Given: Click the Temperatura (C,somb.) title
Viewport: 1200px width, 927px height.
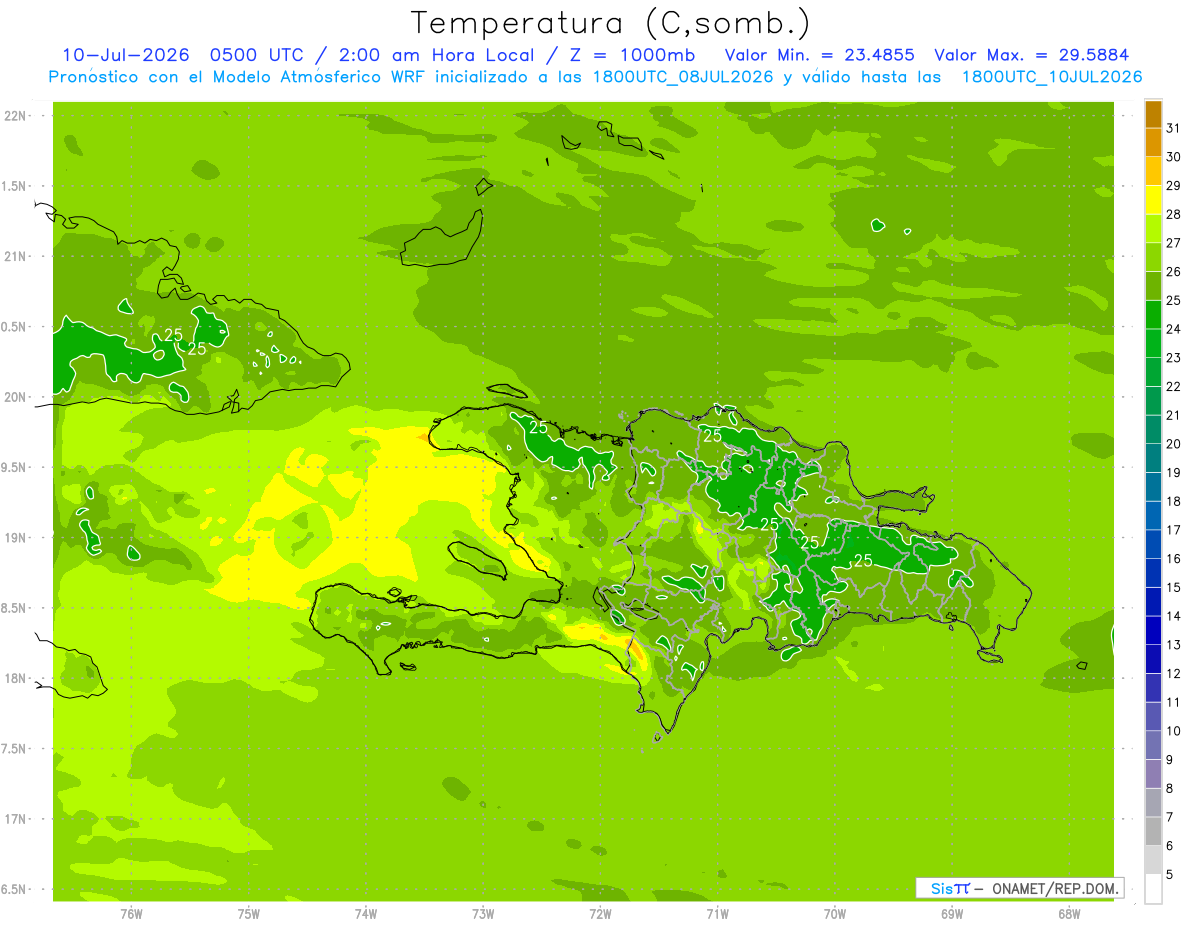Looking at the screenshot, I should 611,23.
